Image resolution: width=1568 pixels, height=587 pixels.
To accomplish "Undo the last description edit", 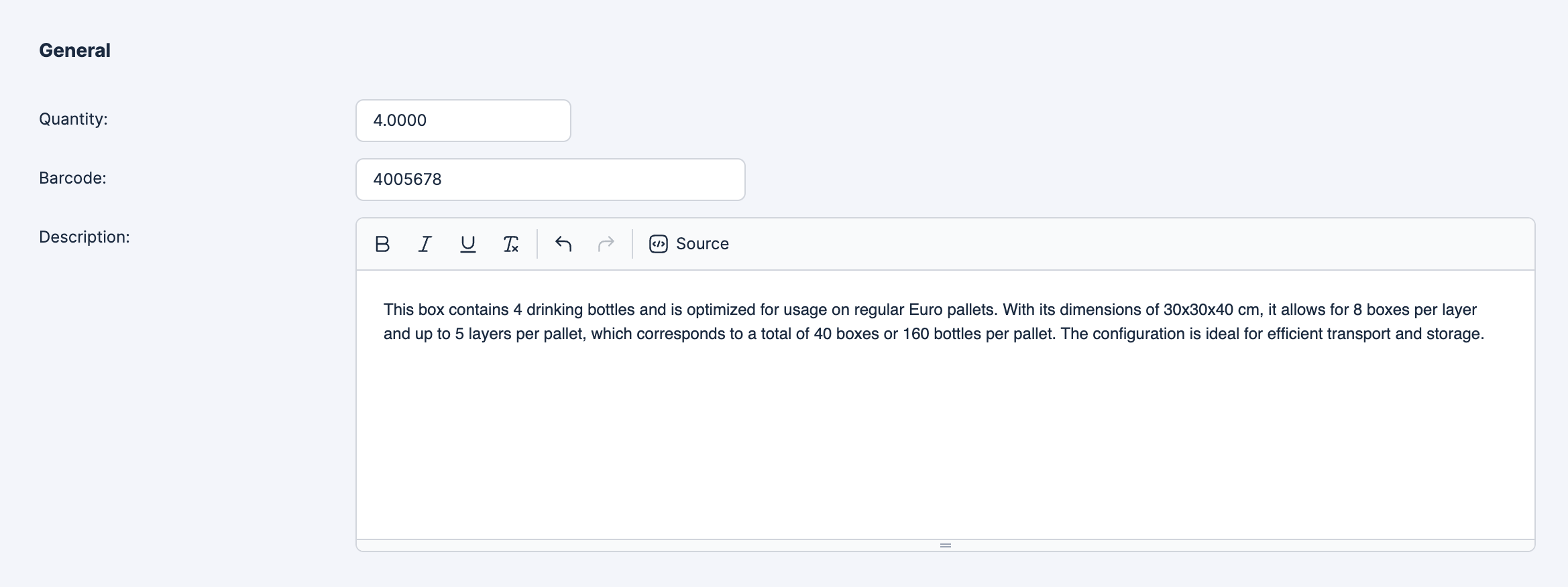I will [563, 244].
